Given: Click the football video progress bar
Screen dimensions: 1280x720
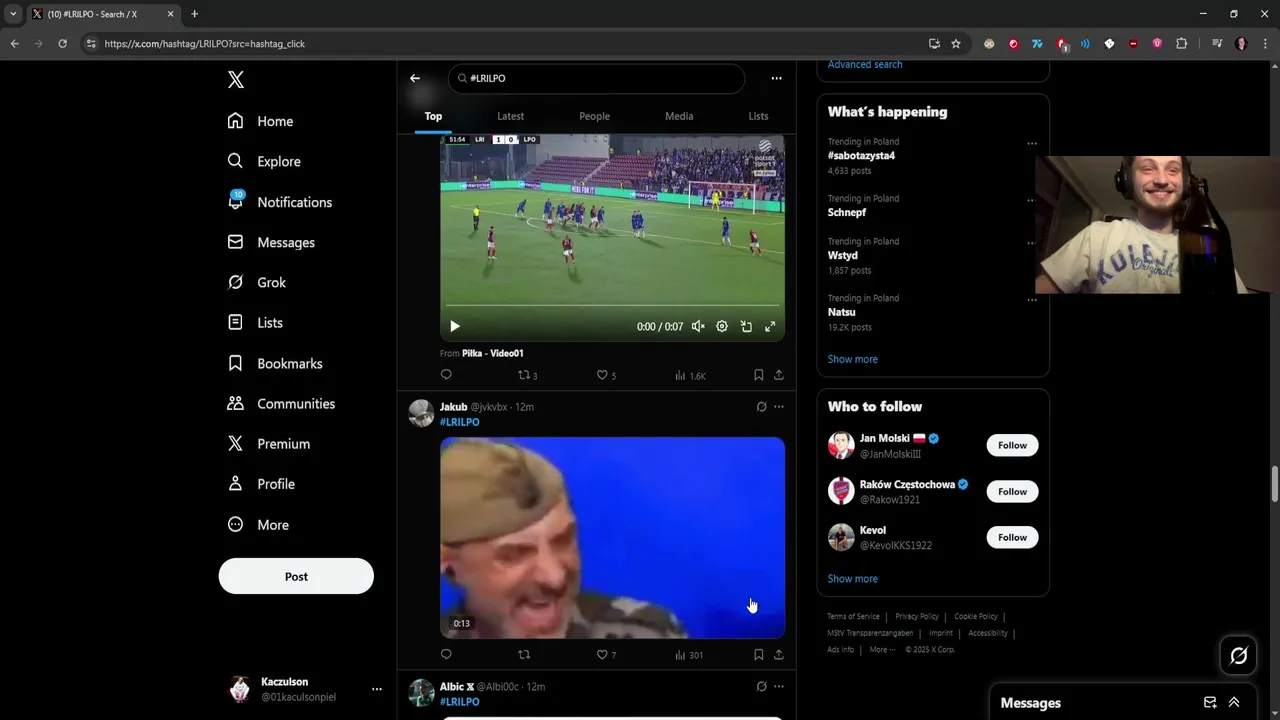Looking at the screenshot, I should [612, 305].
